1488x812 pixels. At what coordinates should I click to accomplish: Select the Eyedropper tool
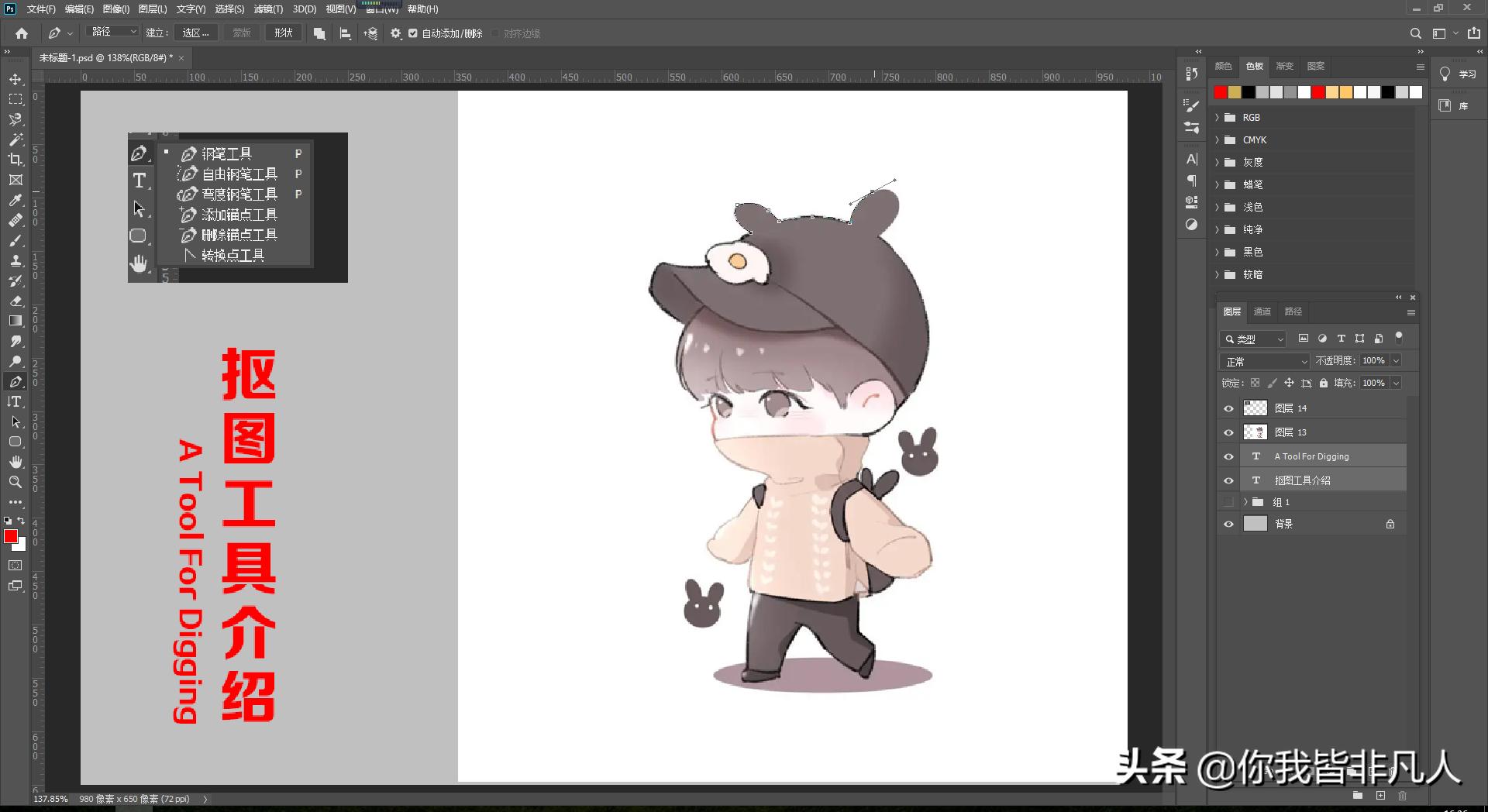pyautogui.click(x=15, y=200)
